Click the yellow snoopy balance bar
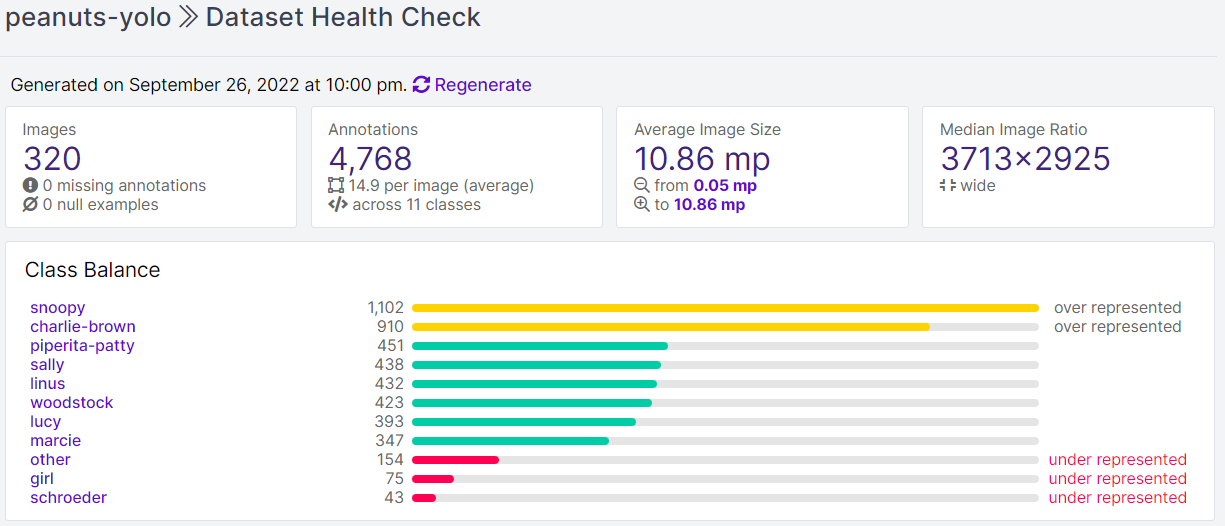Viewport: 1225px width, 526px height. click(725, 308)
